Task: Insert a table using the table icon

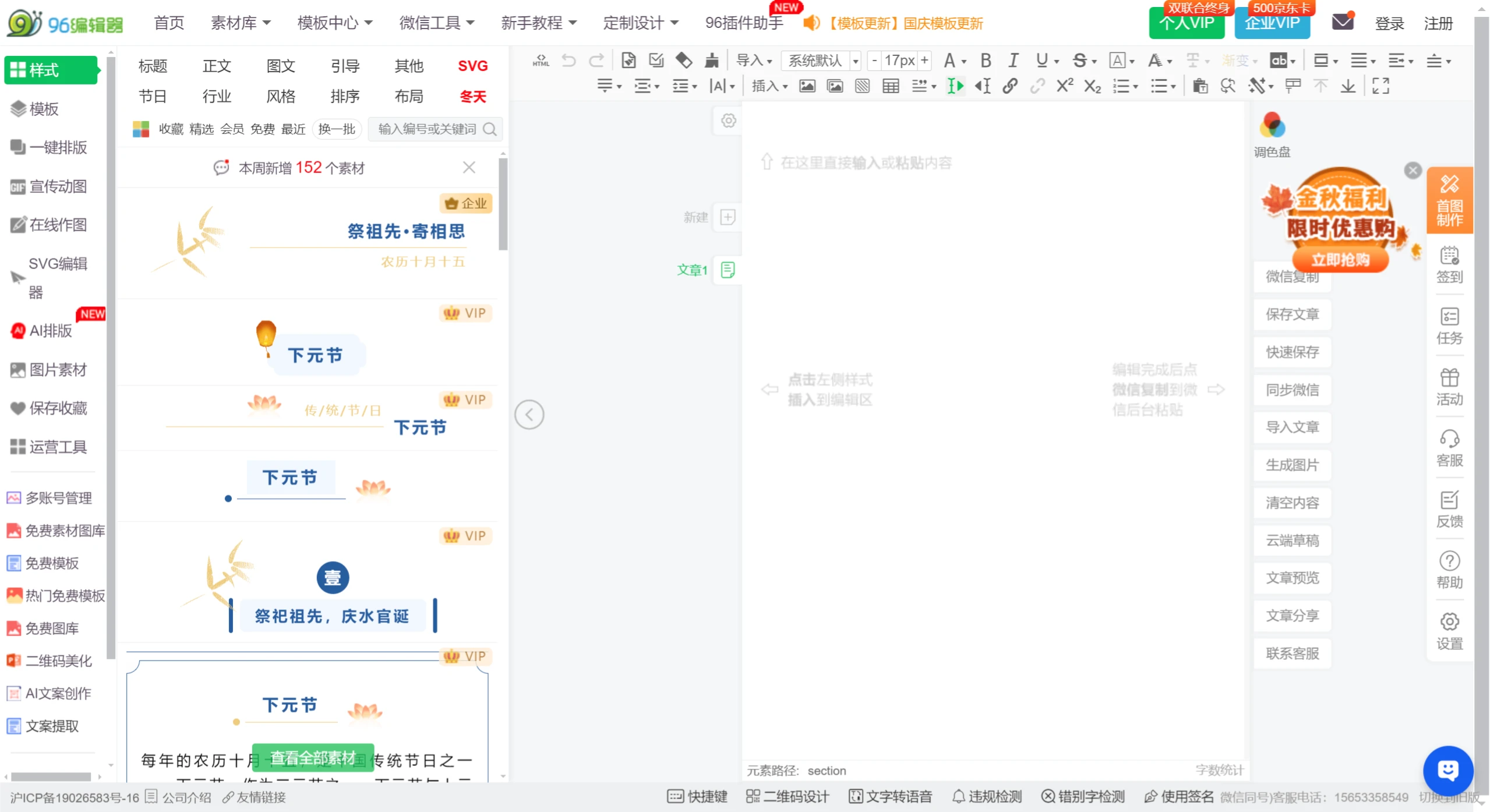Action: tap(891, 86)
